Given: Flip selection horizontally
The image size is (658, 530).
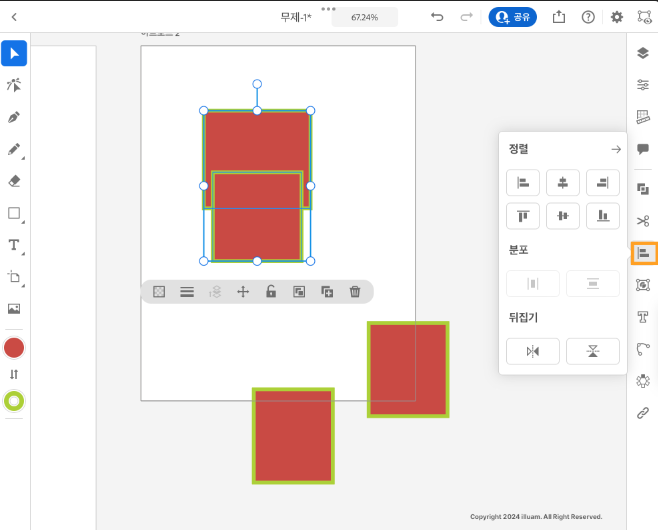Looking at the screenshot, I should point(533,351).
